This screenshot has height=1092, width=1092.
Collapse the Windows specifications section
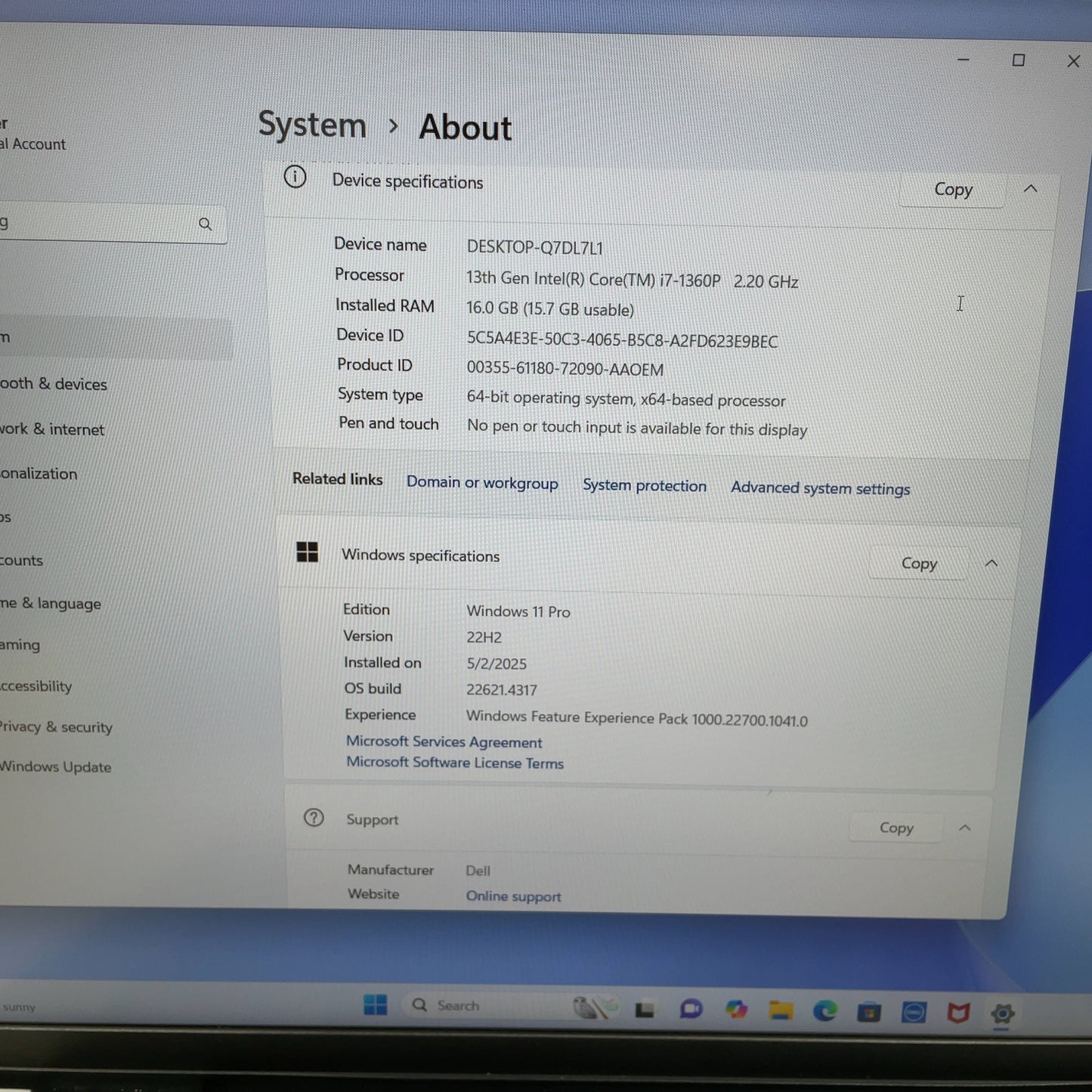(991, 563)
